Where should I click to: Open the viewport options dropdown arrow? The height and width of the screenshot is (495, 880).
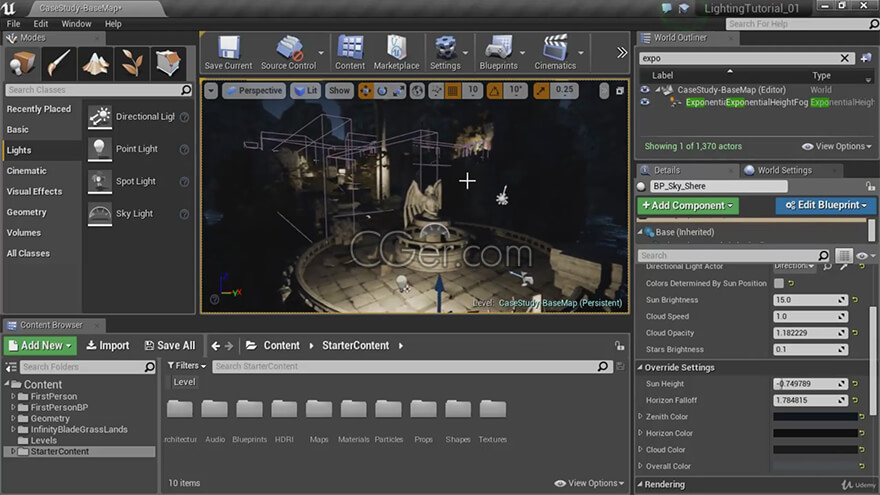coord(211,91)
